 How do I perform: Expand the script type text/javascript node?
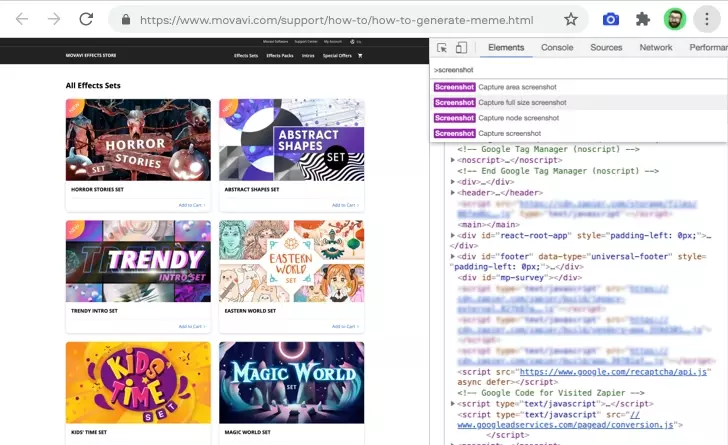click(x=453, y=404)
